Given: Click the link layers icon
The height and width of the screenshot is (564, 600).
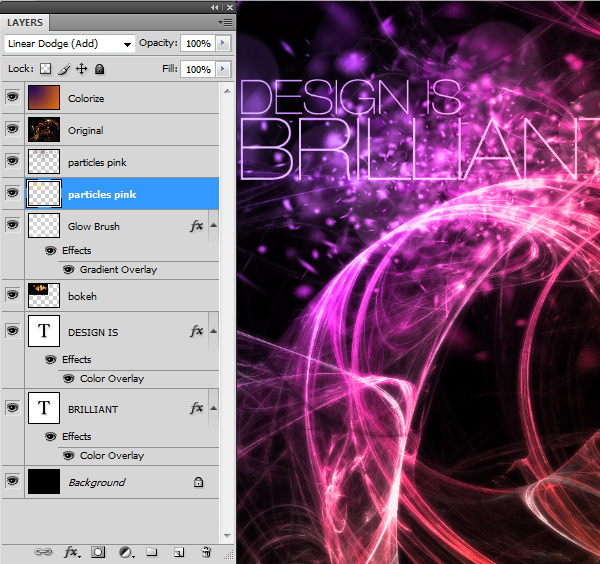Looking at the screenshot, I should point(44,551).
